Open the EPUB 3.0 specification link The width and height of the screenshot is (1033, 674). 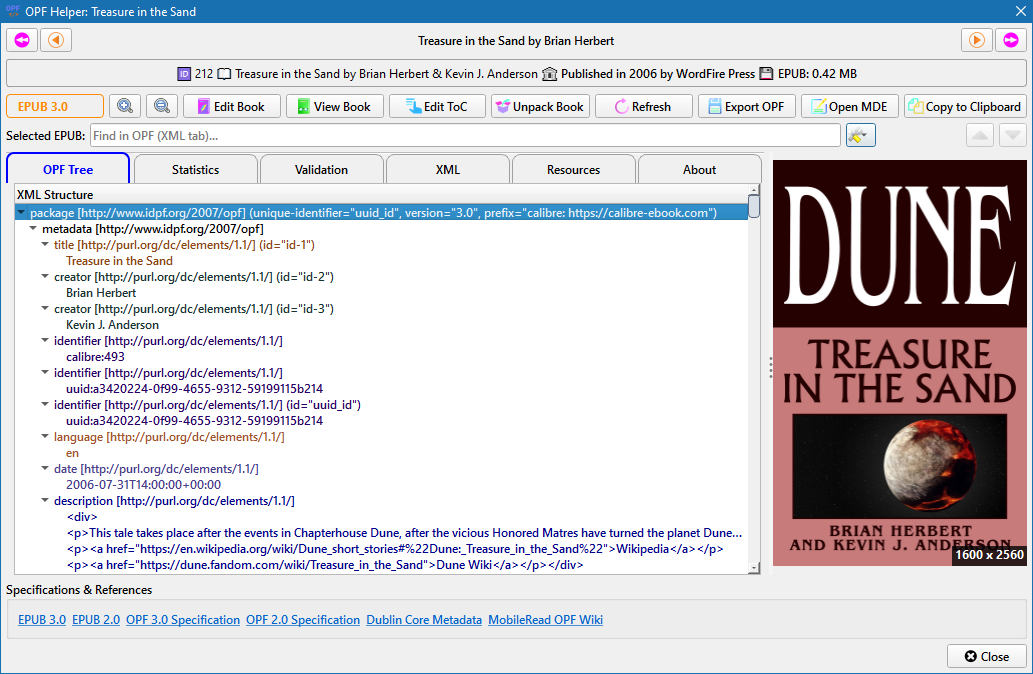42,619
